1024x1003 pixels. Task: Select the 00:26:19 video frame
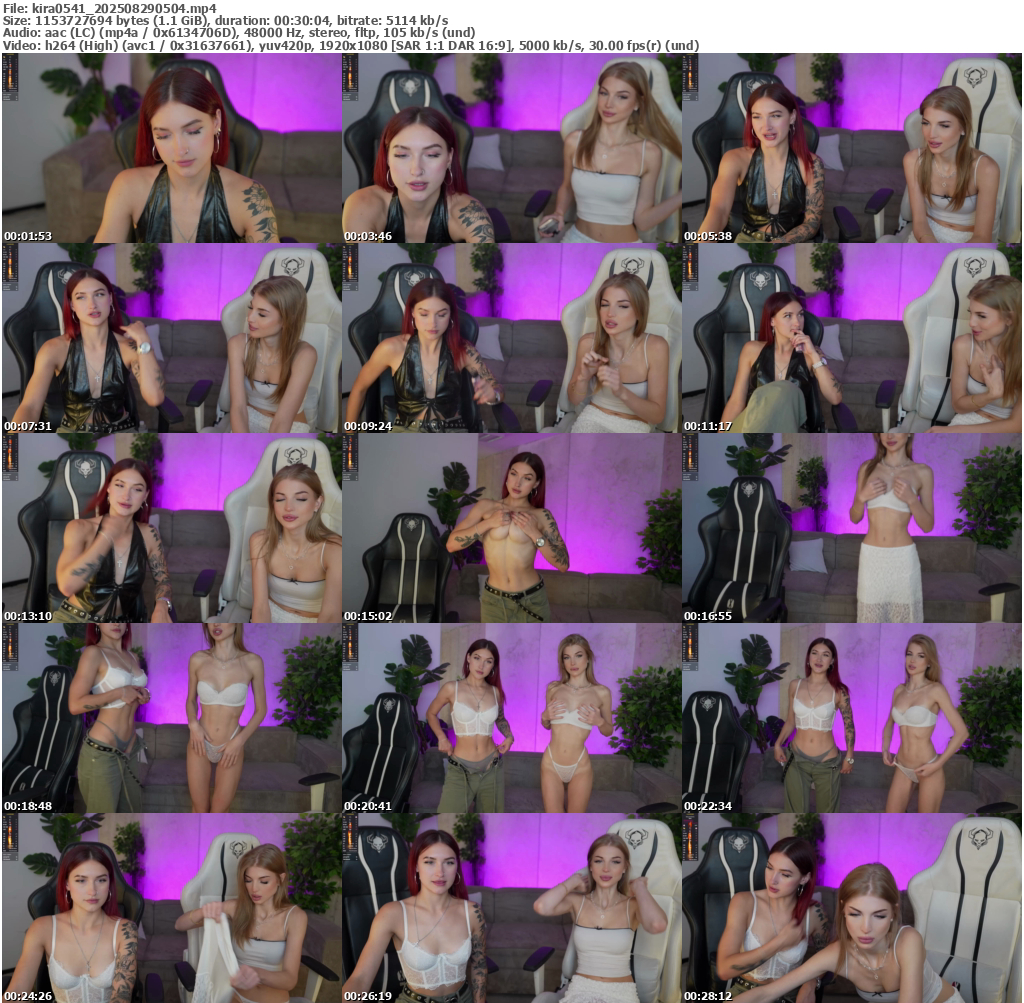(511, 908)
